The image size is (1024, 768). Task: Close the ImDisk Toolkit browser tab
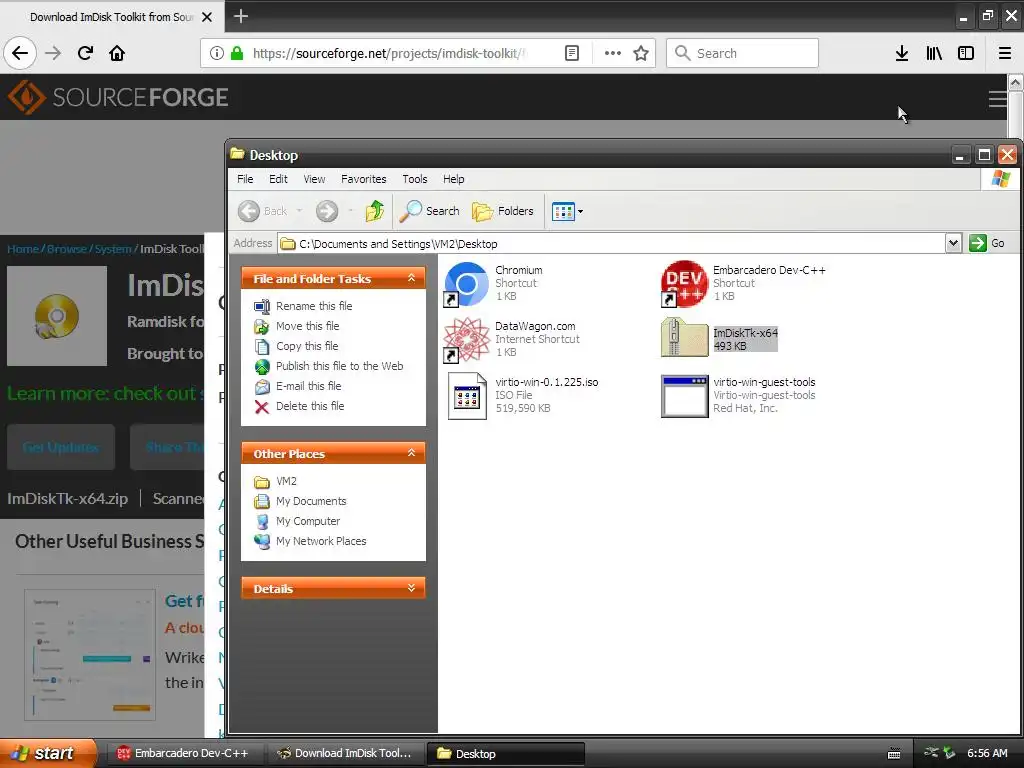tap(207, 17)
